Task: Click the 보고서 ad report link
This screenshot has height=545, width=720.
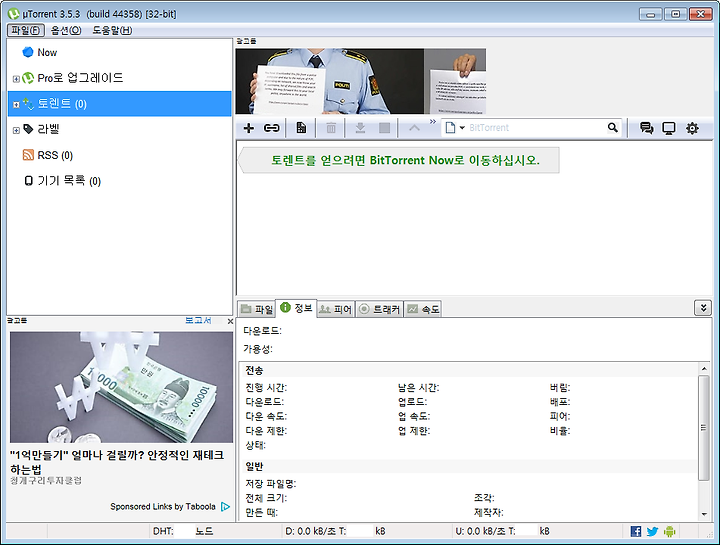Action: click(x=198, y=320)
